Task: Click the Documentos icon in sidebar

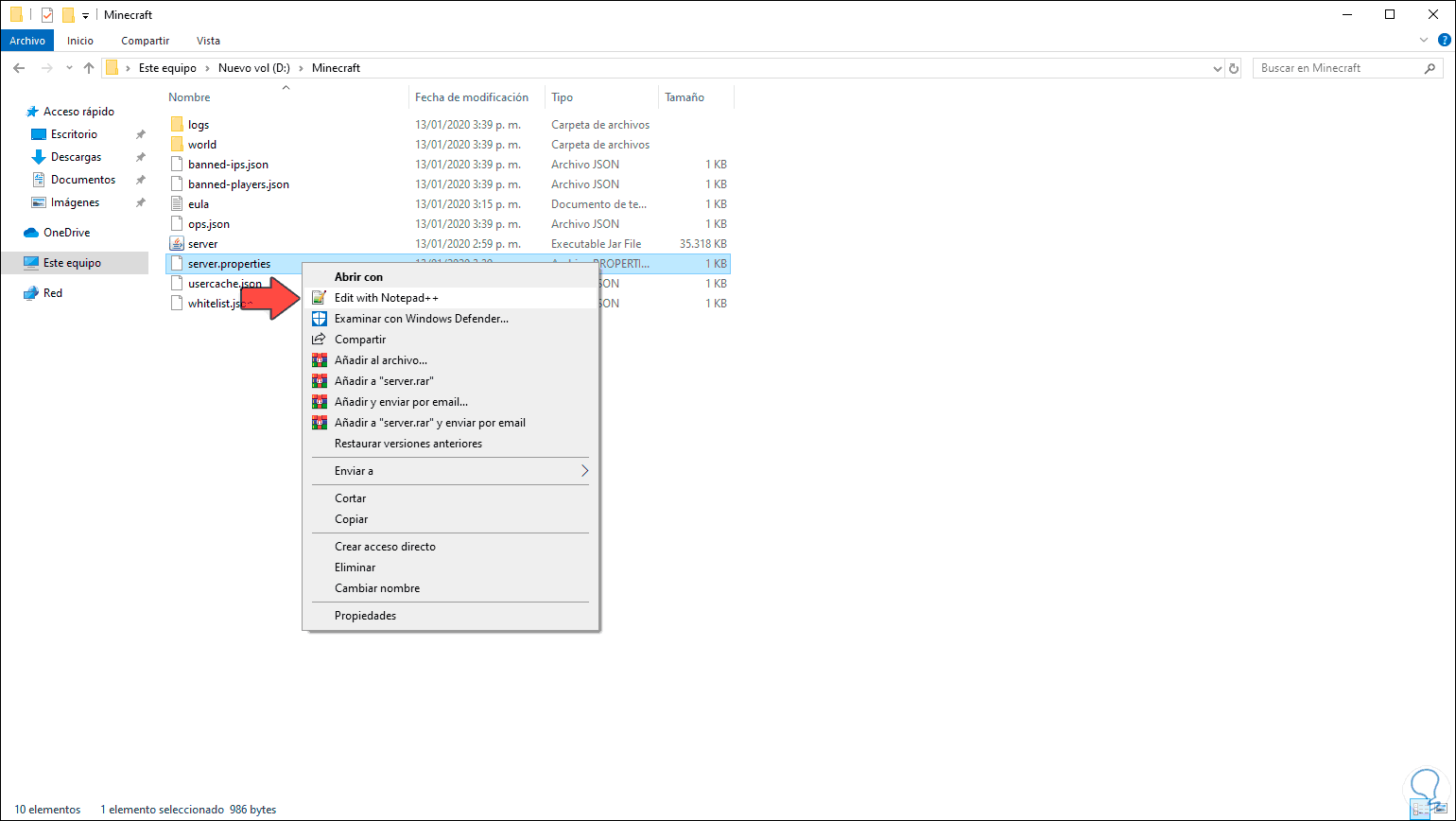Action: pos(39,180)
